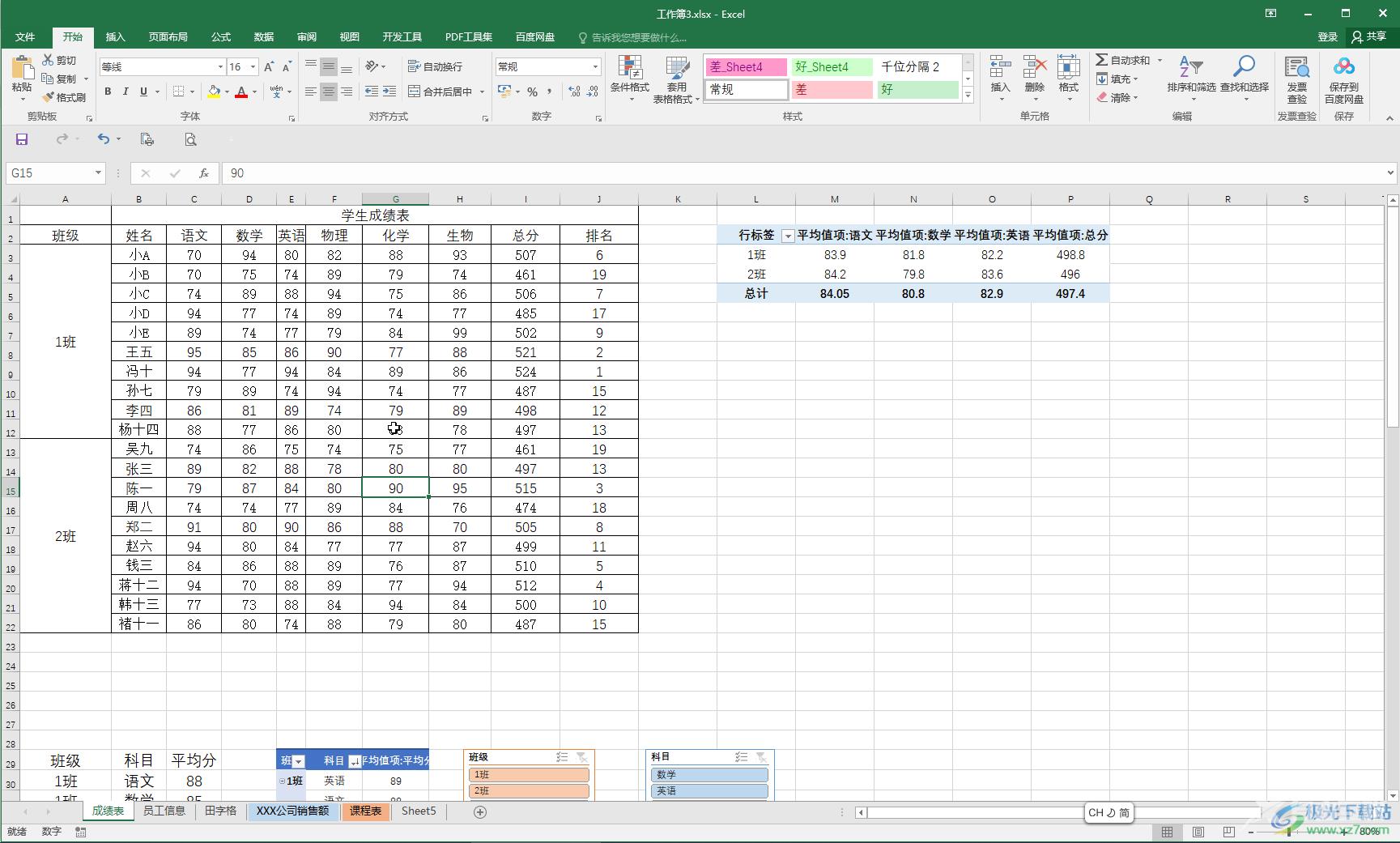Click the cell borders icon
The width and height of the screenshot is (1400, 843).
click(179, 92)
